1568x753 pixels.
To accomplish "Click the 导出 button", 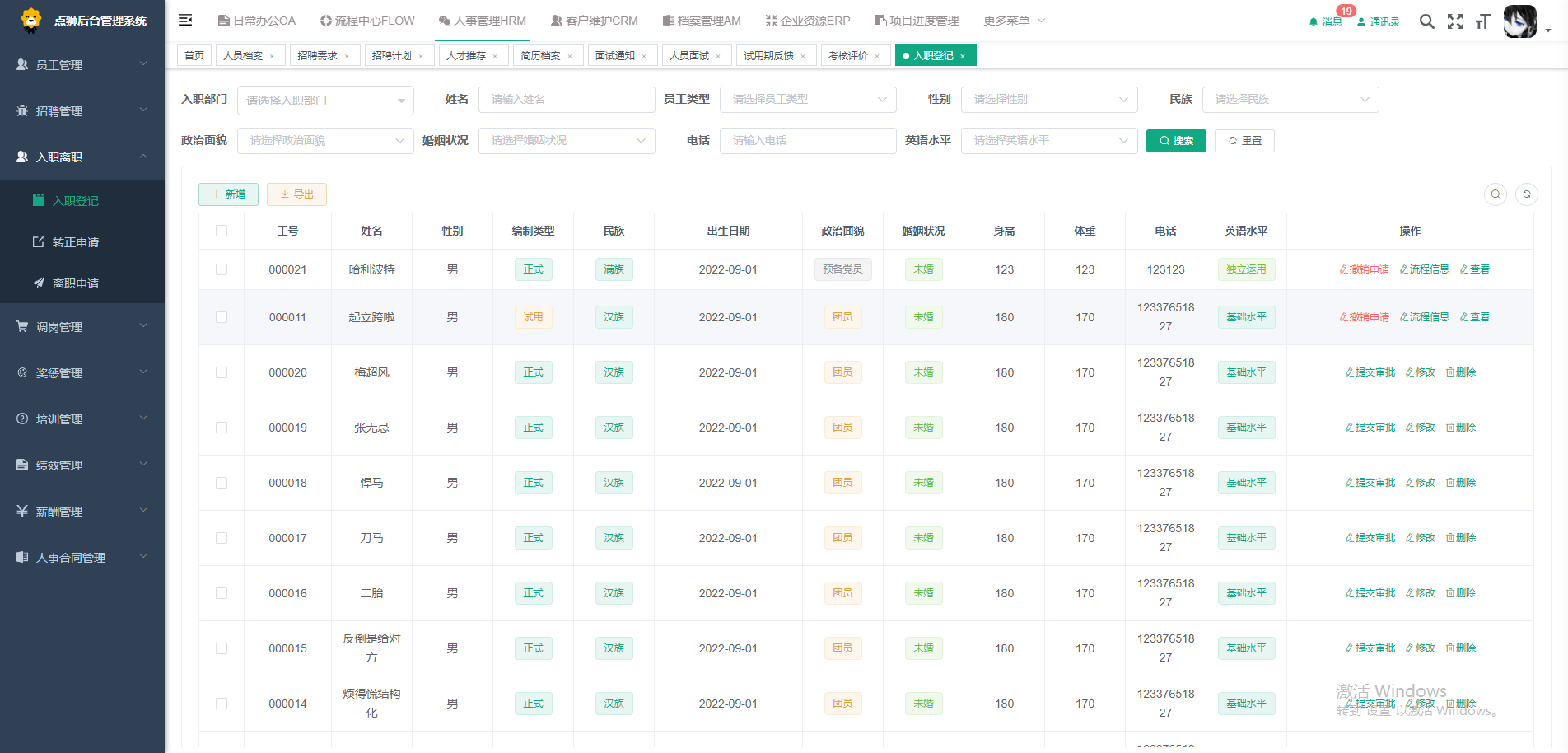I will [296, 194].
